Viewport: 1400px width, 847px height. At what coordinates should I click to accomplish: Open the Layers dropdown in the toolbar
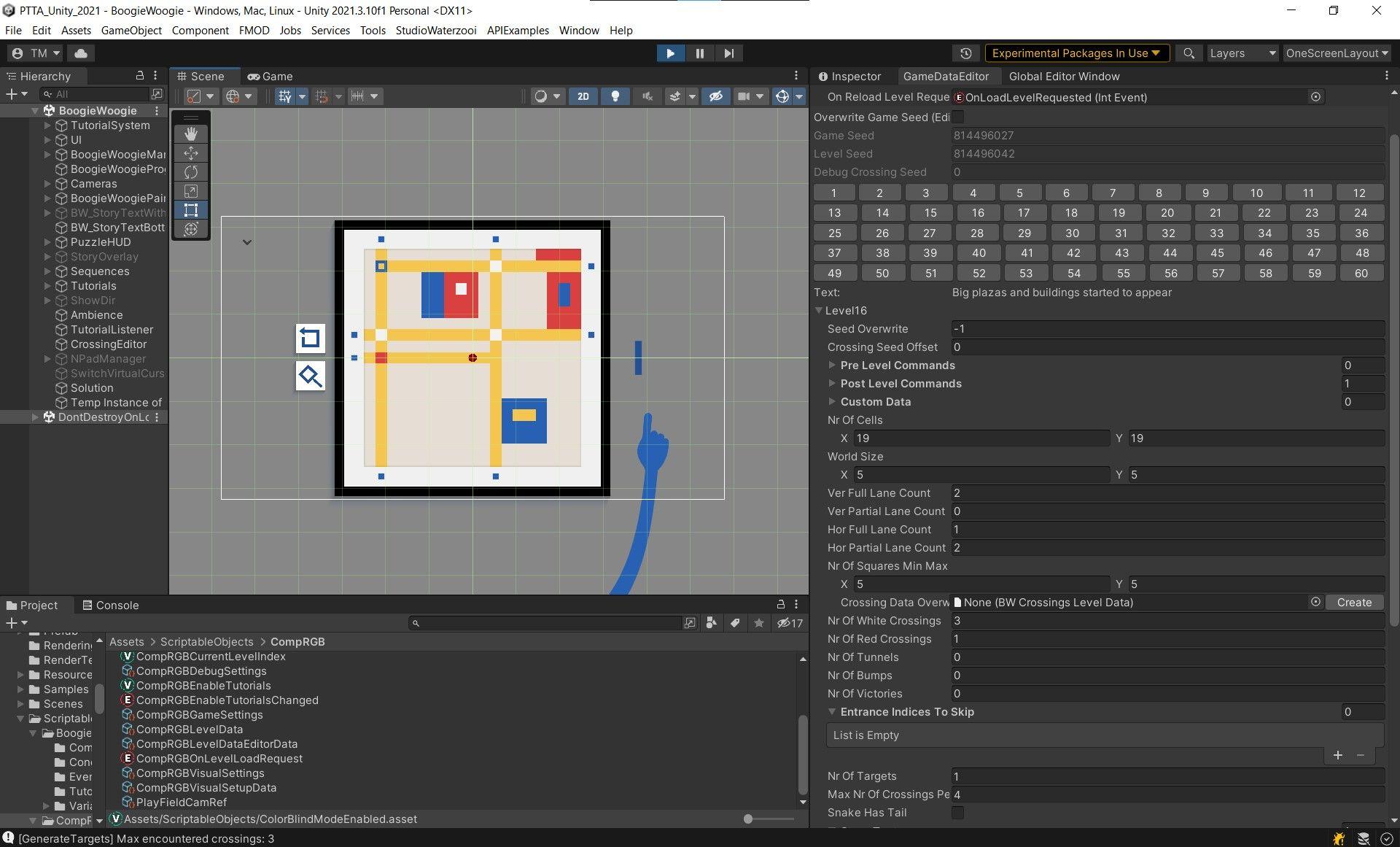[1240, 53]
